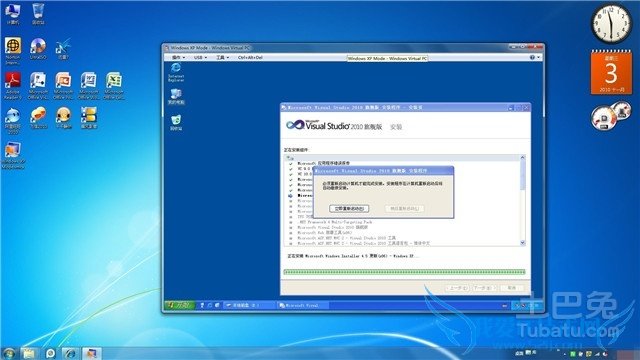This screenshot has height=360, width=640.
Task: Open the yellow tiles shortcut icon
Action: pyautogui.click(x=89, y=118)
